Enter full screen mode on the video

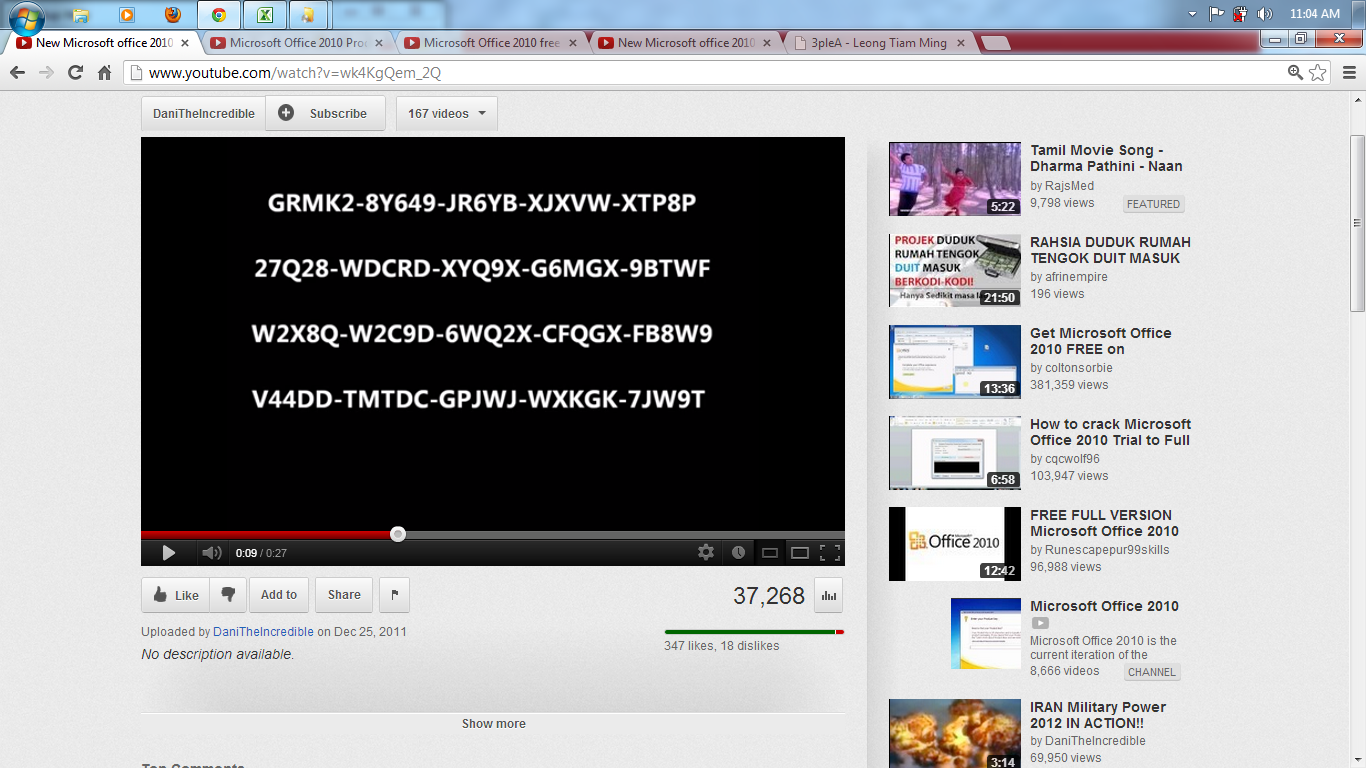click(x=830, y=552)
